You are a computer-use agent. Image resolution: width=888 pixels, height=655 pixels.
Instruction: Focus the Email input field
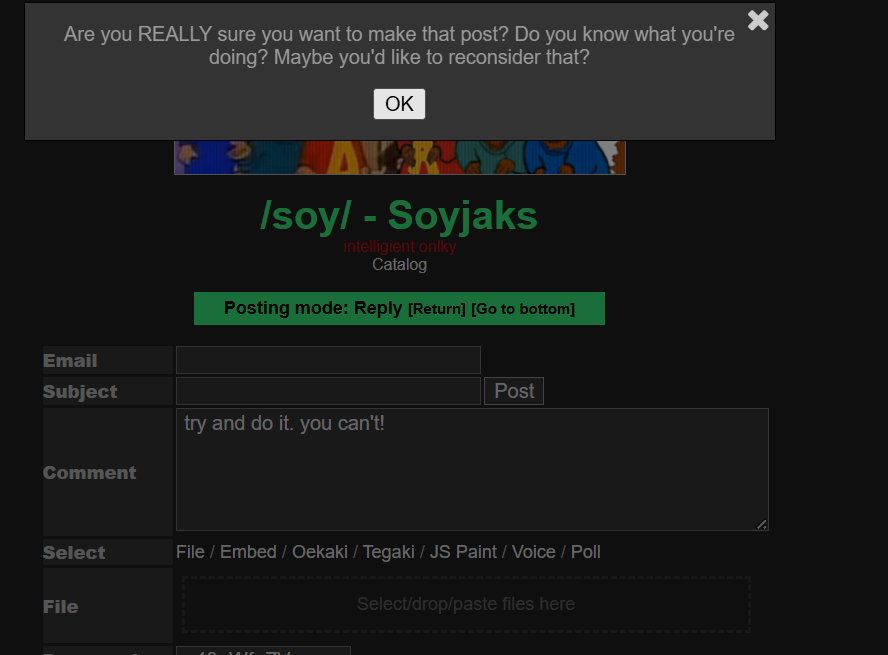pyautogui.click(x=328, y=360)
